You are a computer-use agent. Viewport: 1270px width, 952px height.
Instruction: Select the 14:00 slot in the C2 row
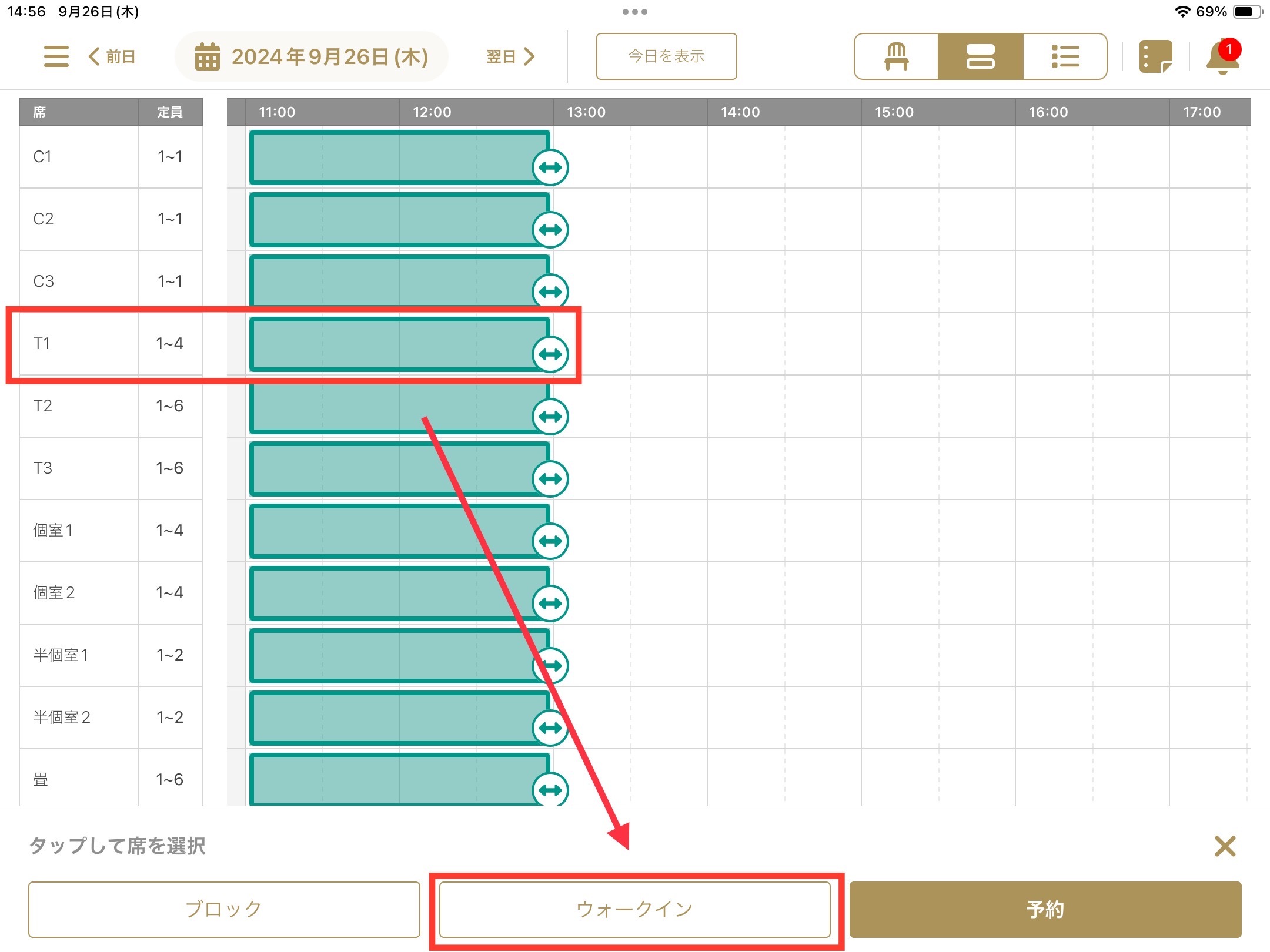pos(746,219)
